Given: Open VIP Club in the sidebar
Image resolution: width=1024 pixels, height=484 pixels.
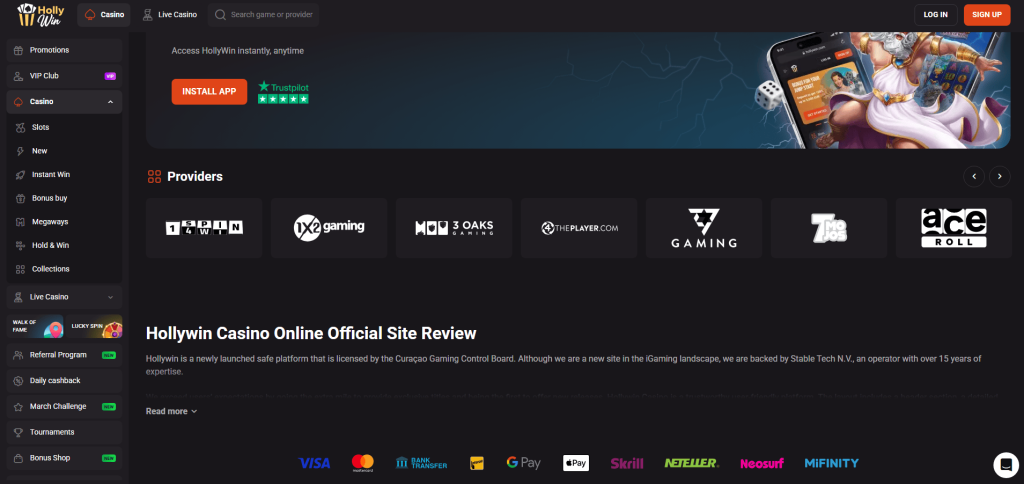Looking at the screenshot, I should point(64,76).
